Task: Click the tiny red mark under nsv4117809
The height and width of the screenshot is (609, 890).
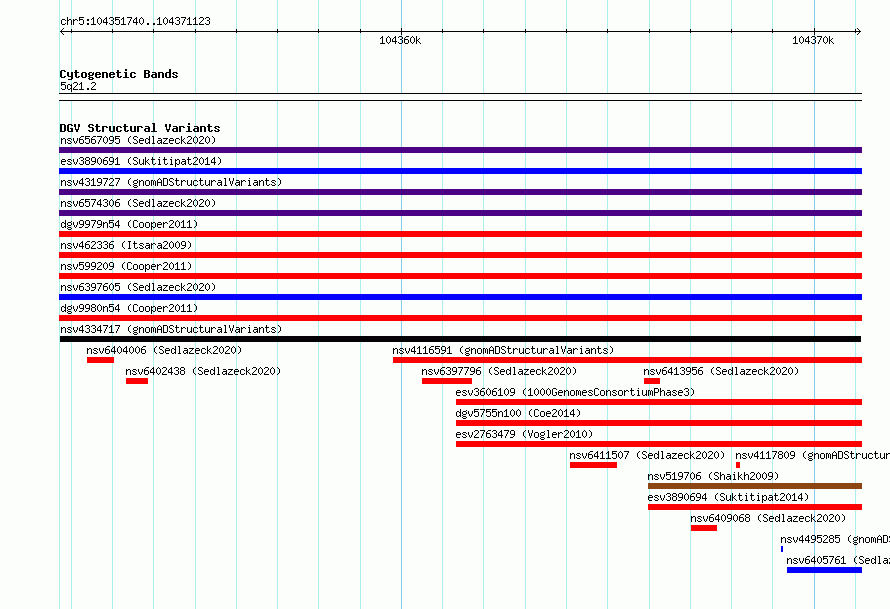Action: pos(738,465)
